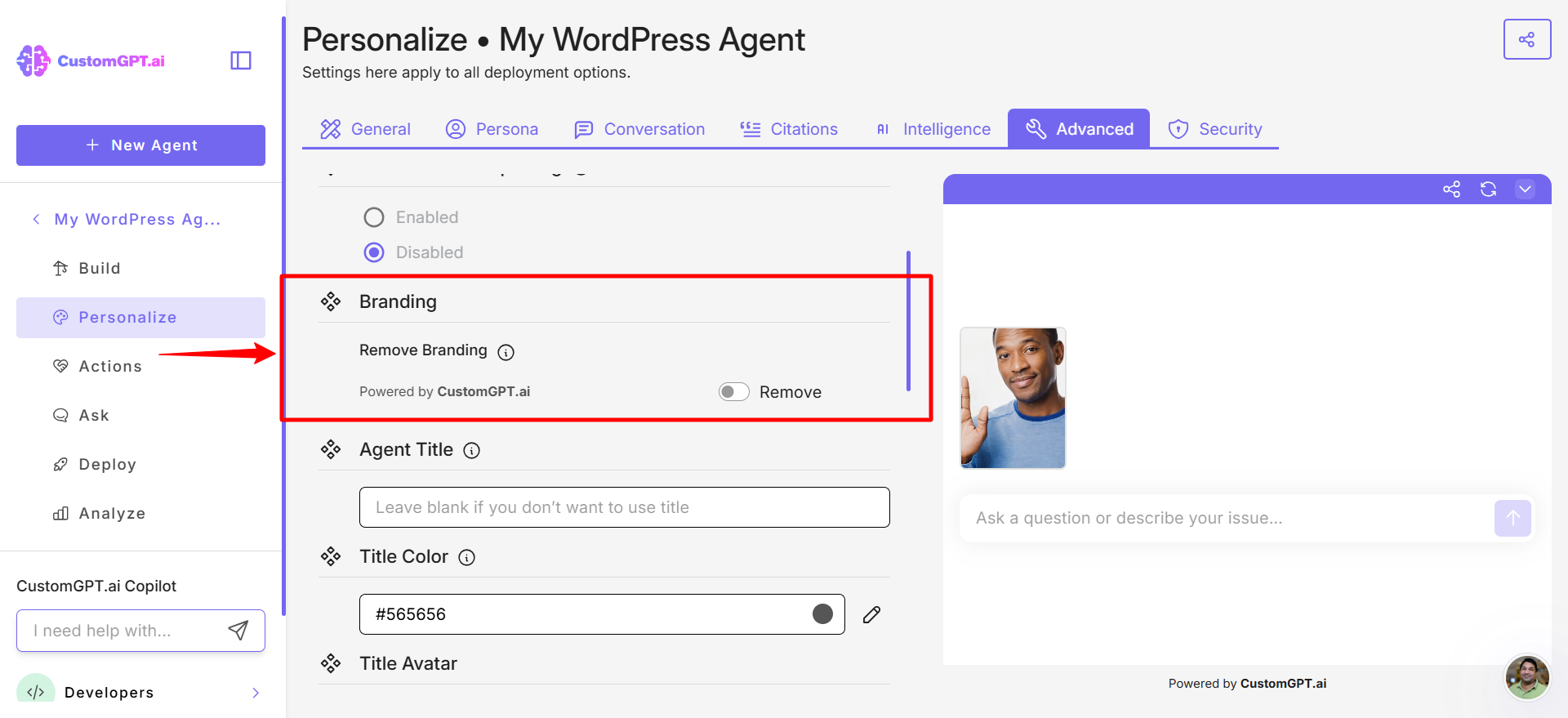The width and height of the screenshot is (1568, 718).
Task: Click the 'CustomGPT.ai Copilot' label
Action: point(96,586)
